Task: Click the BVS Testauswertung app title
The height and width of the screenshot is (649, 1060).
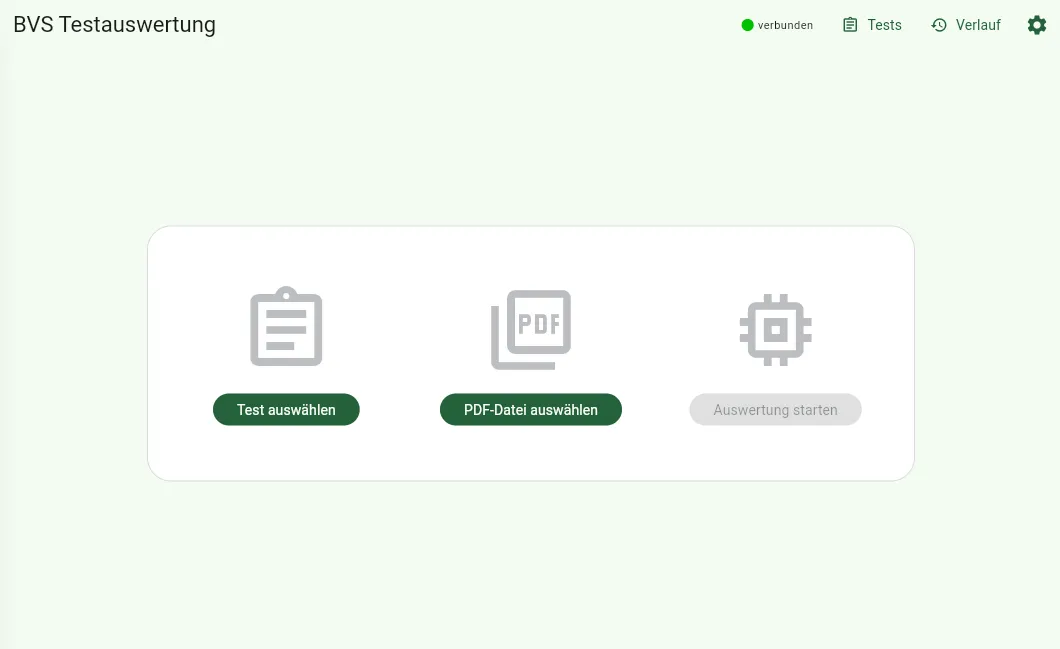Action: (114, 25)
